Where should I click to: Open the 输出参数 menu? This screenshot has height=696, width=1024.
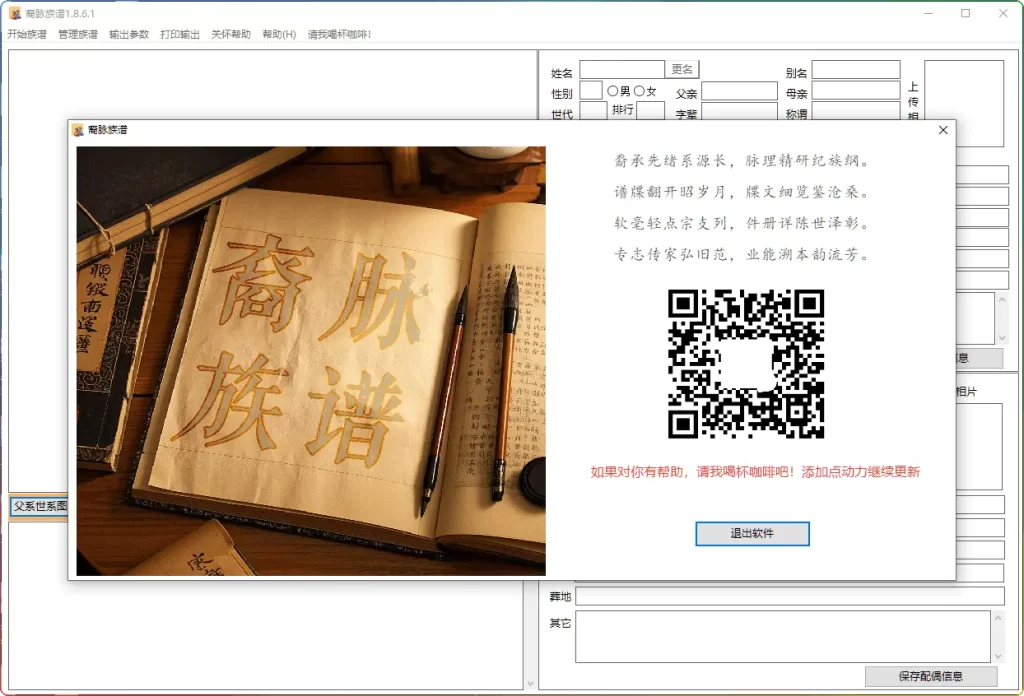[129, 34]
